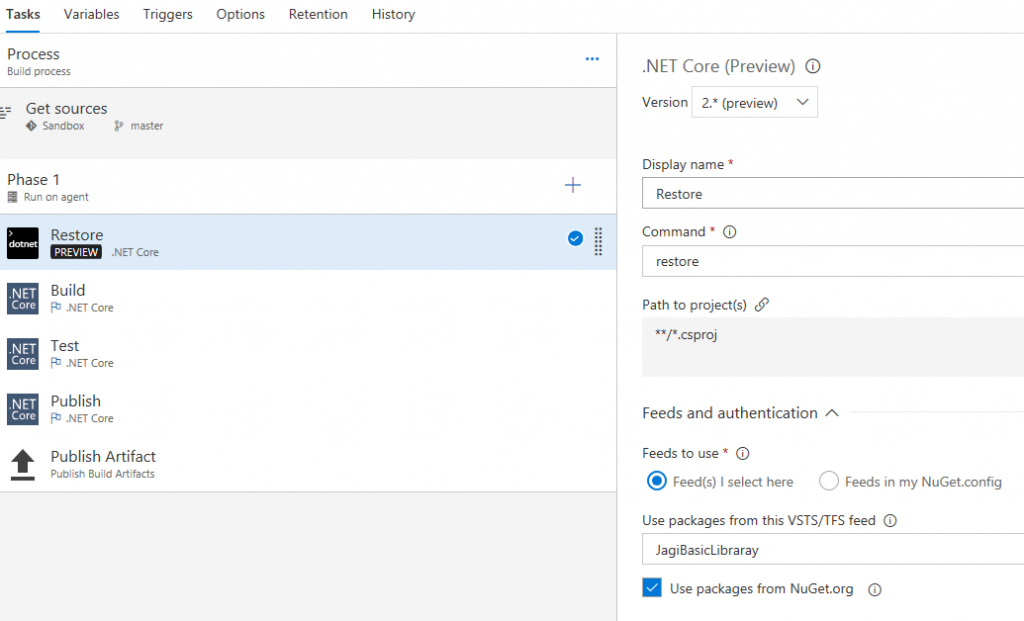Select the 'Feed(s) I select here' radio button
Image resolution: width=1024 pixels, height=621 pixels.
coord(657,482)
